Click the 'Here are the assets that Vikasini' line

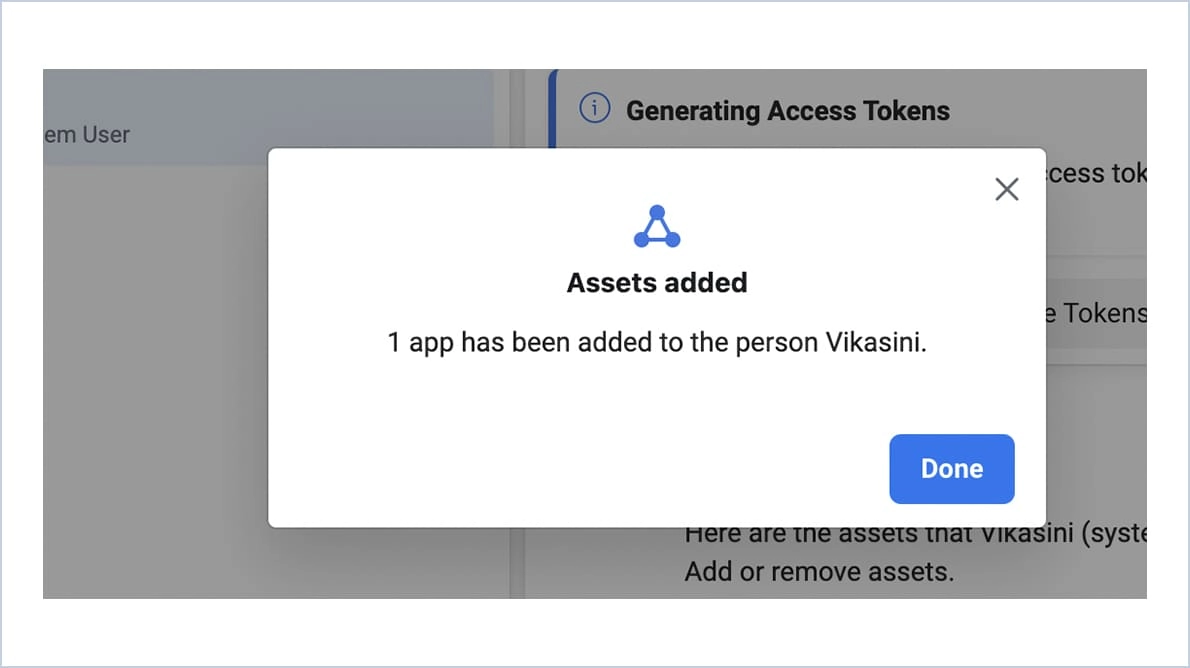click(915, 534)
